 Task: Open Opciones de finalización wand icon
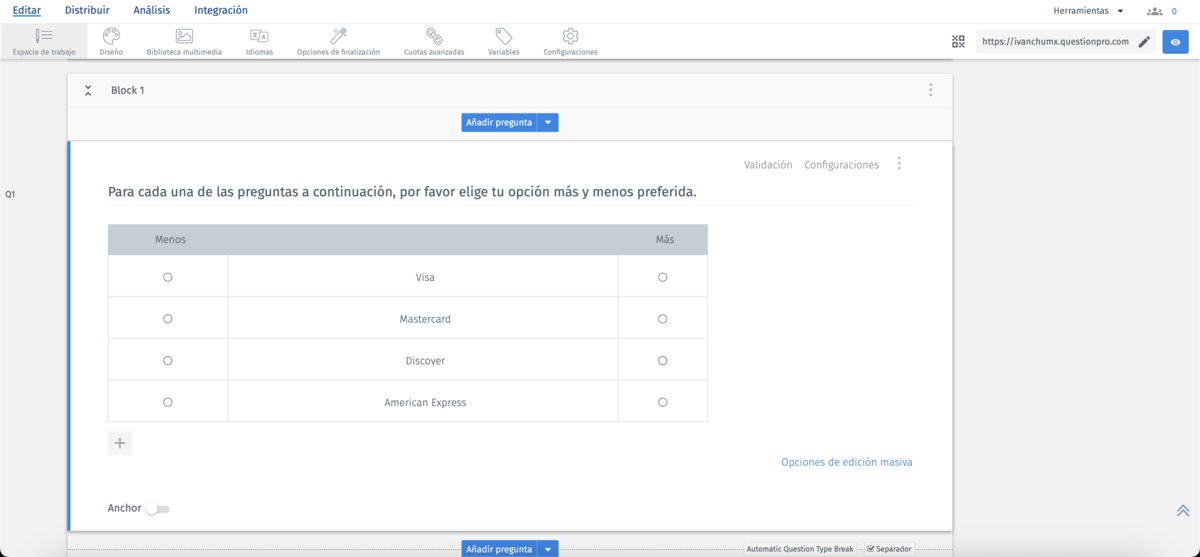tap(338, 36)
